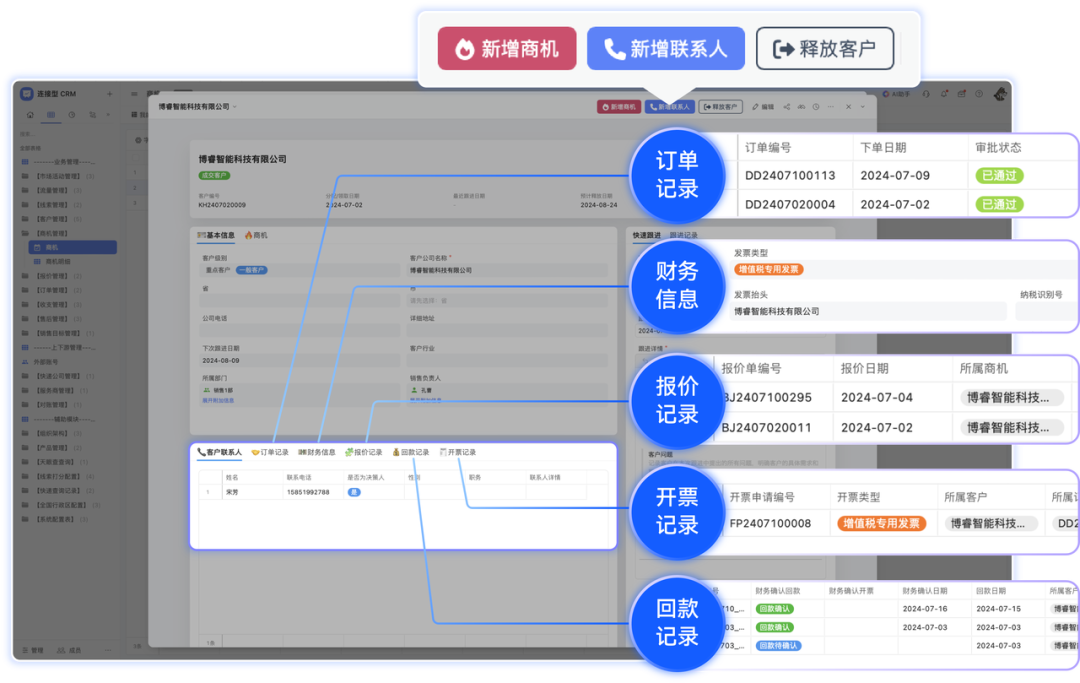Switch to the 回款记录 tab
1080x683 pixels.
coord(410,452)
